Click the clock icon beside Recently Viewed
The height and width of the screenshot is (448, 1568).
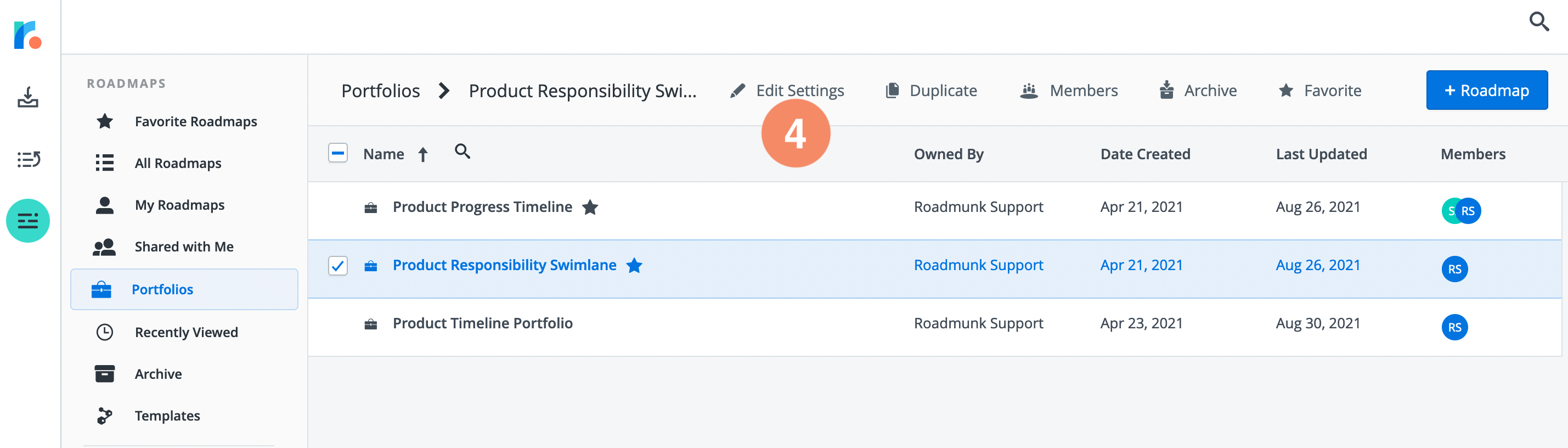coord(105,332)
